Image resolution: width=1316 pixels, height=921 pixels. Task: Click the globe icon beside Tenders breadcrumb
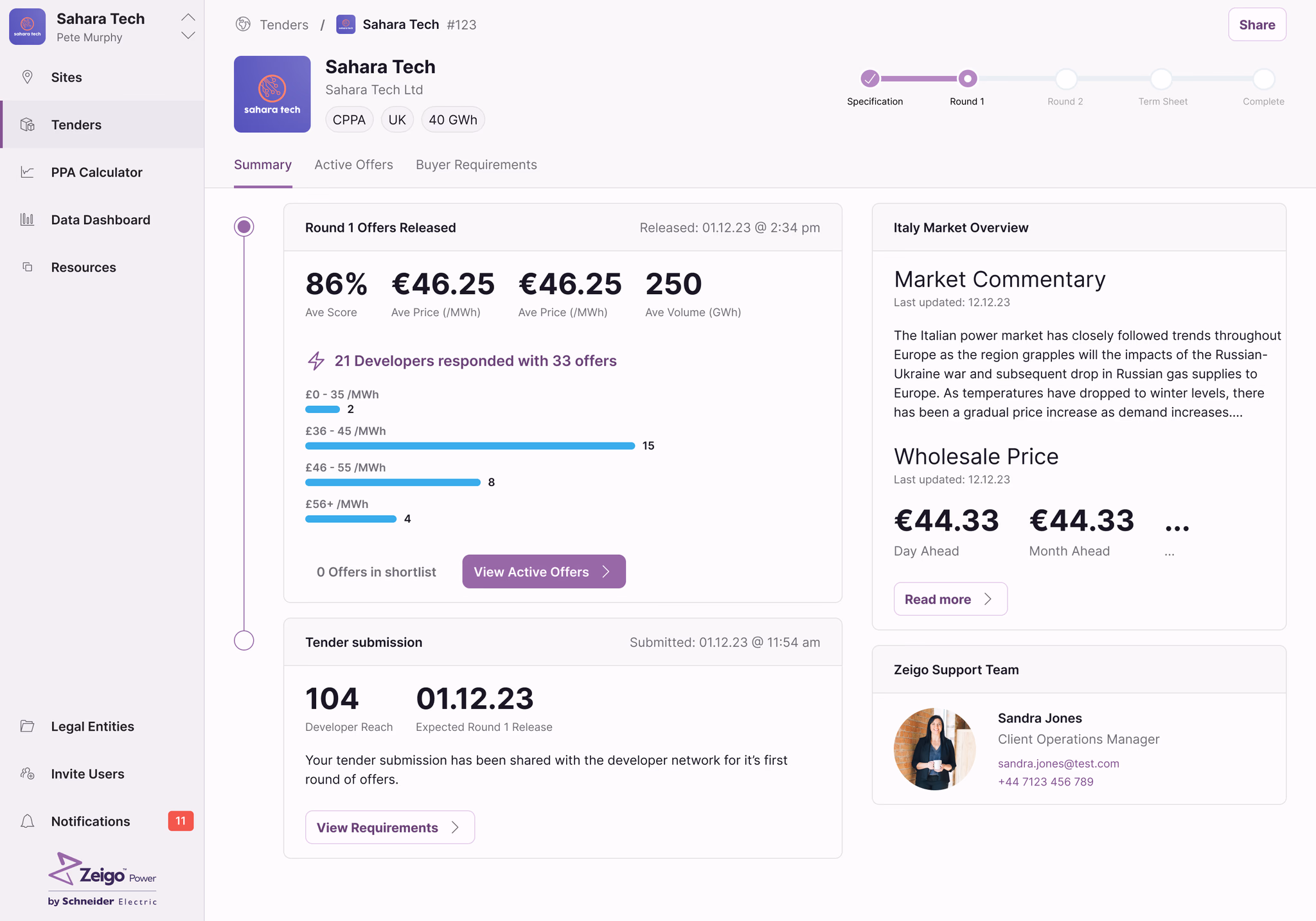243,24
